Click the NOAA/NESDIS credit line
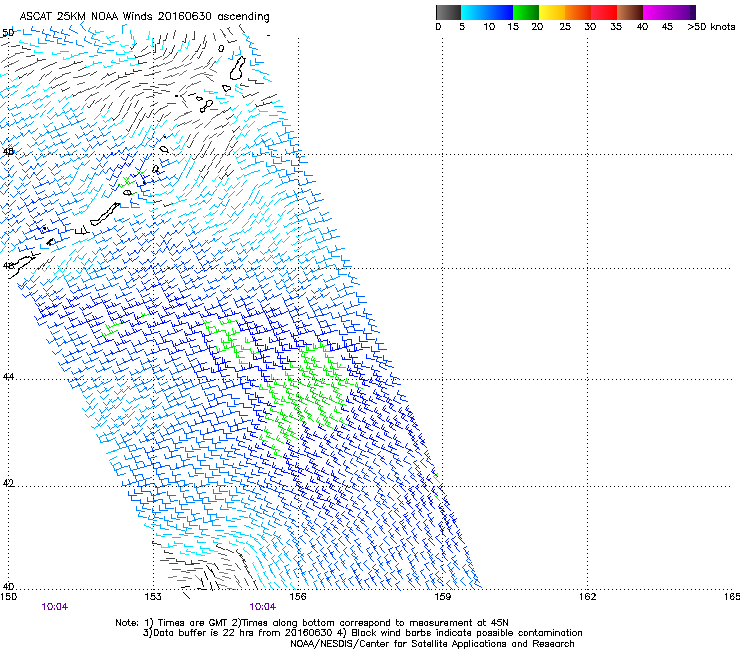This screenshot has width=740, height=650. pos(432,644)
